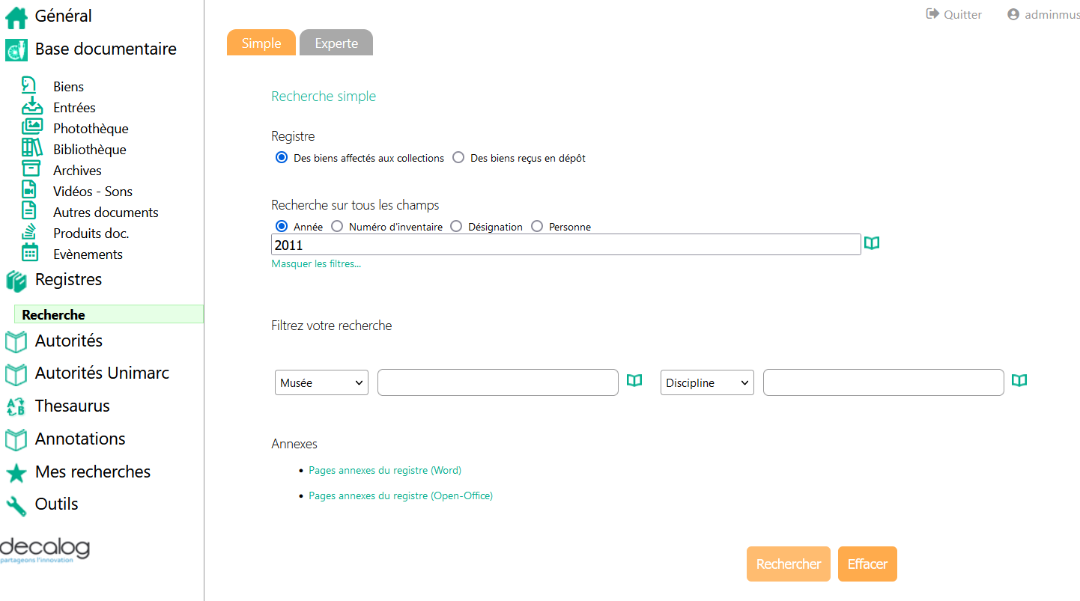1080x601 pixels.
Task: Open the book icon beside the 2011 field
Action: pos(872,244)
